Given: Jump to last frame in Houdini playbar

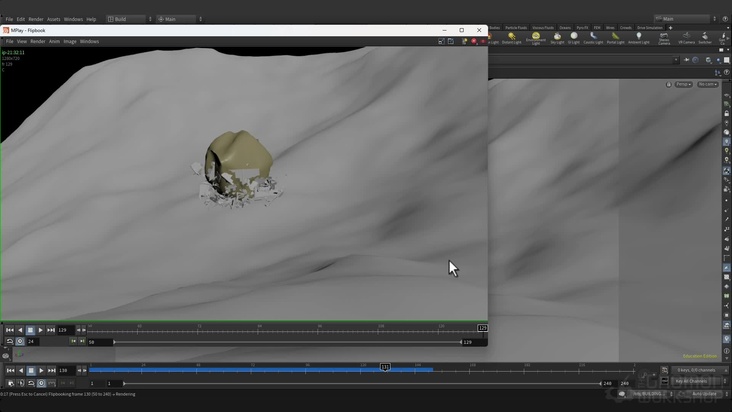Looking at the screenshot, I should (x=51, y=370).
